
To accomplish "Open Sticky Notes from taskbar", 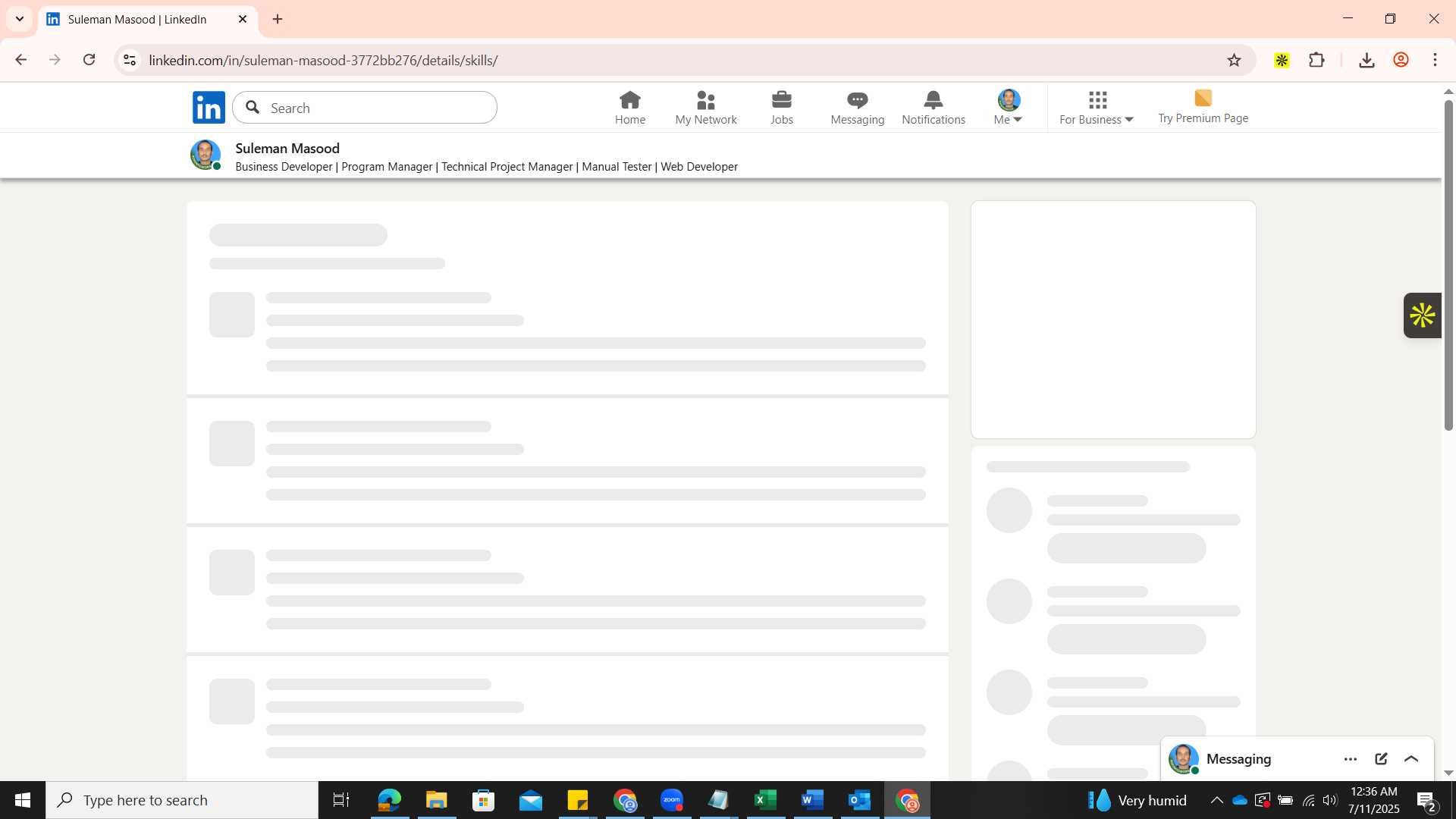I will [x=578, y=800].
